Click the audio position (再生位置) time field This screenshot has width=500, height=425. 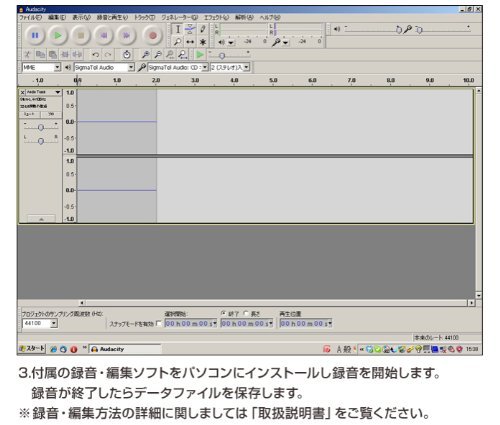(305, 323)
